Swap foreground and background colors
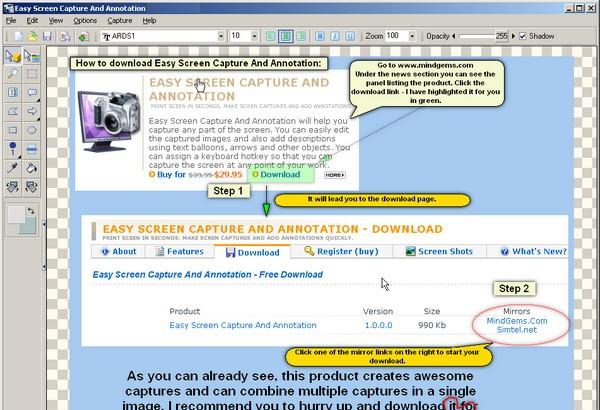Image resolution: width=600 pixels, height=410 pixels. (31, 211)
